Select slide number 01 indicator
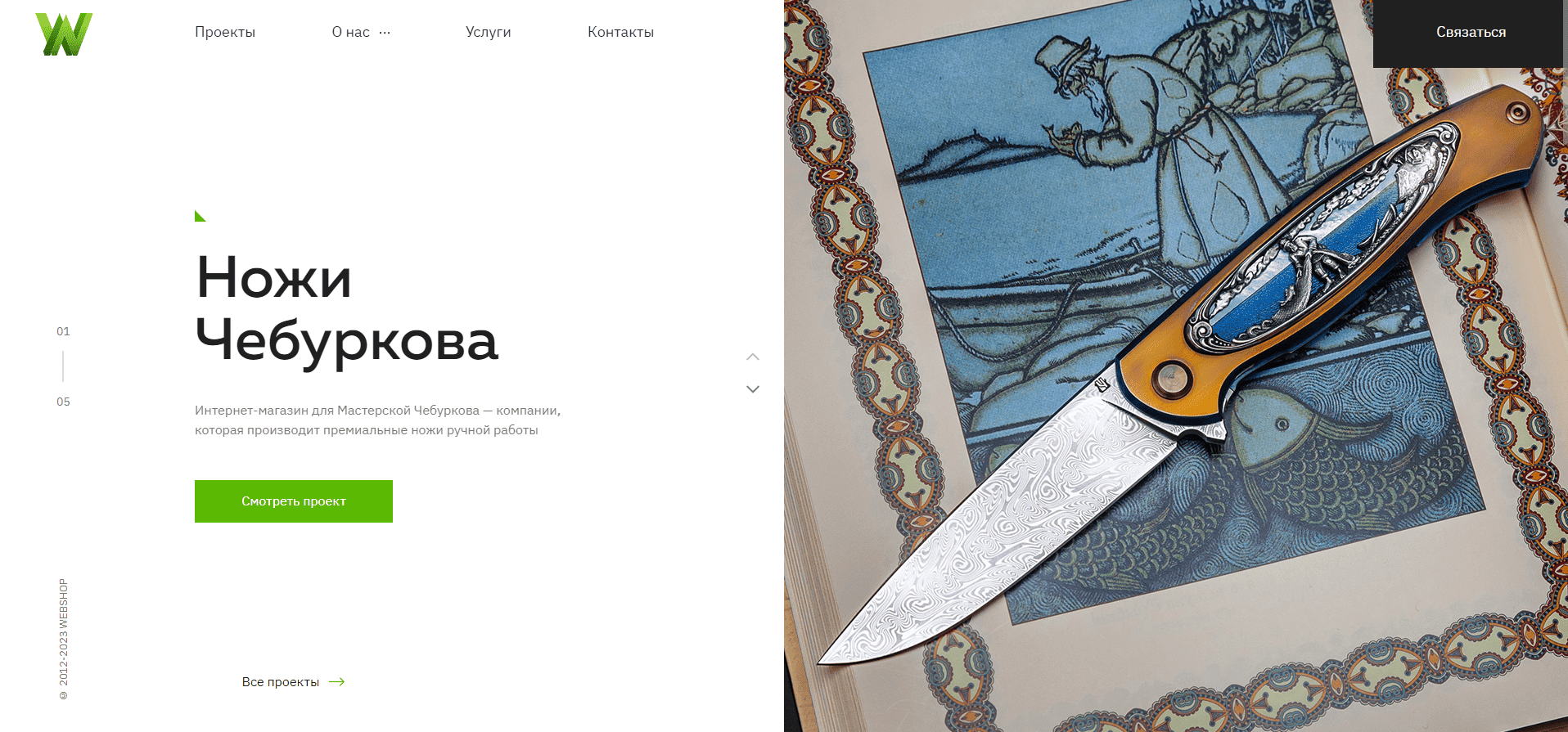Image resolution: width=1568 pixels, height=732 pixels. pos(63,331)
